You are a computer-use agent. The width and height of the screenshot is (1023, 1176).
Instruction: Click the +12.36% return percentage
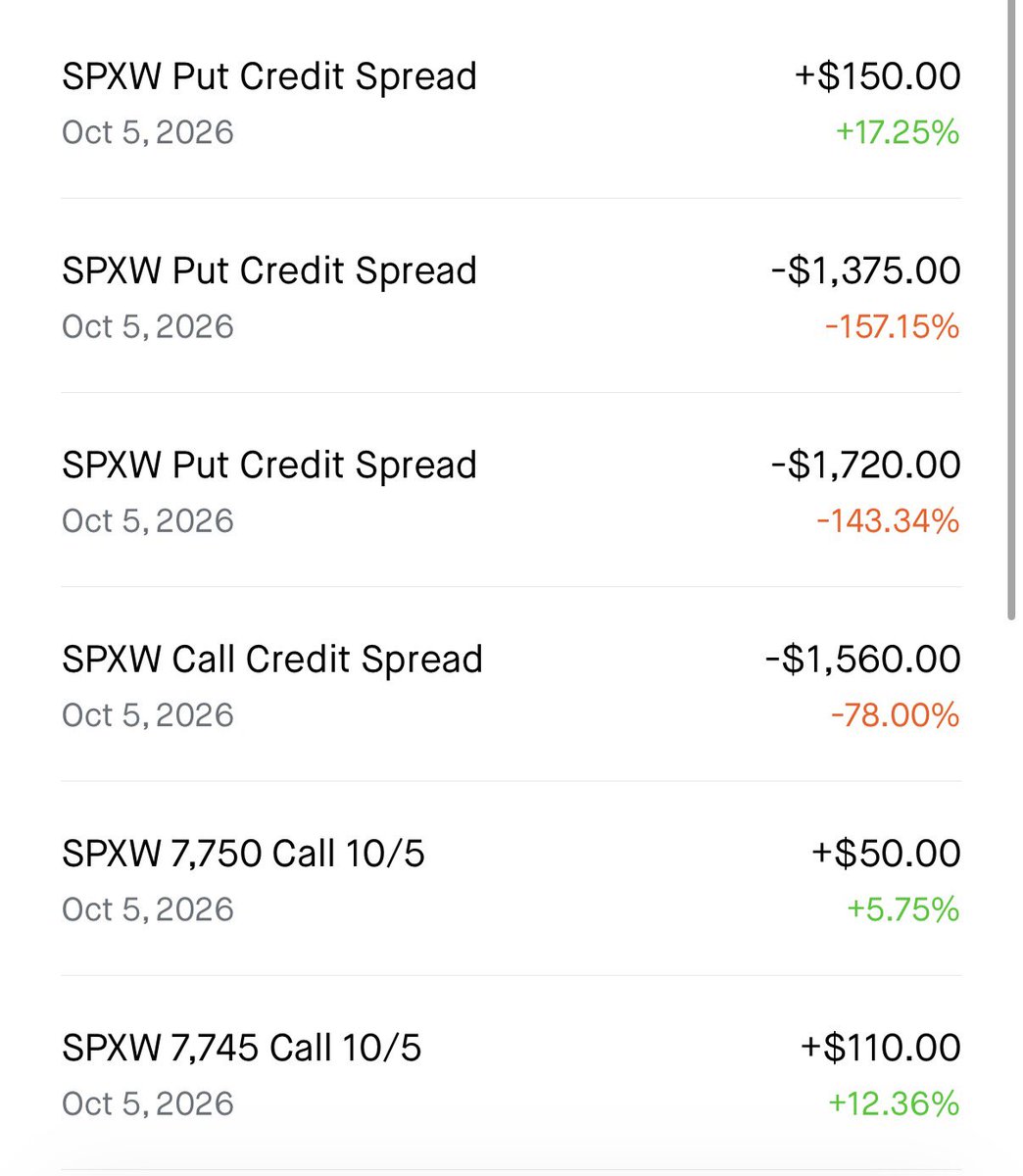(x=894, y=1103)
